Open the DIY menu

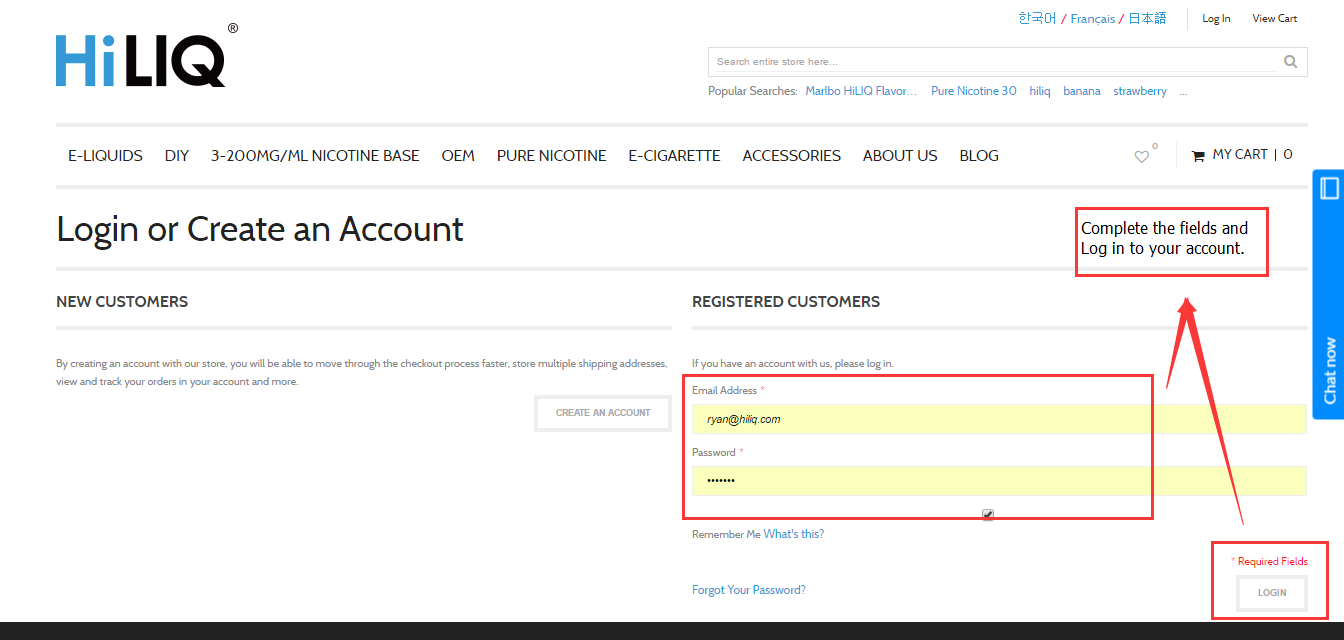(x=177, y=156)
